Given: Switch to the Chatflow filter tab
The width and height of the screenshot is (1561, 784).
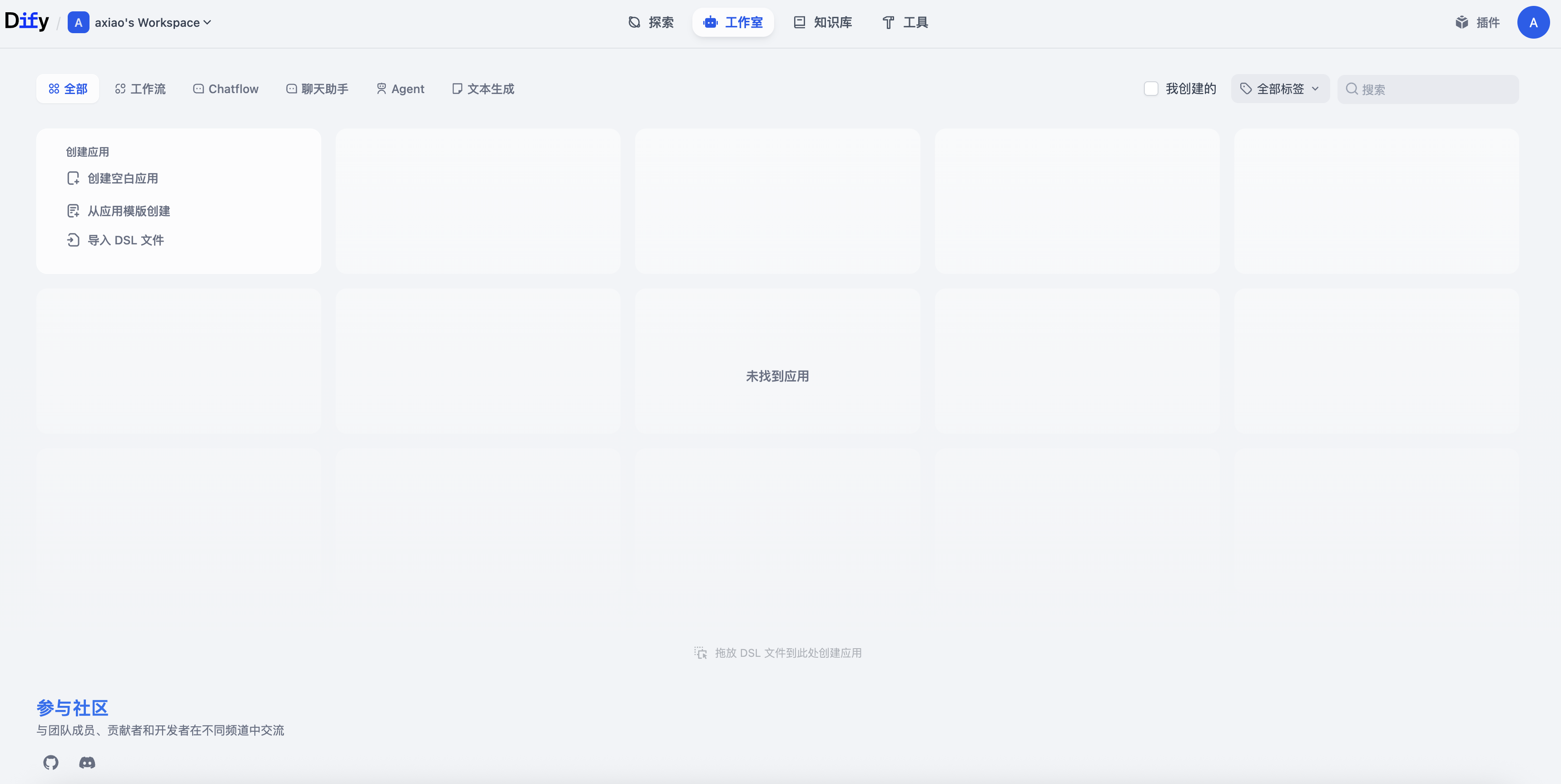Looking at the screenshot, I should click(225, 89).
